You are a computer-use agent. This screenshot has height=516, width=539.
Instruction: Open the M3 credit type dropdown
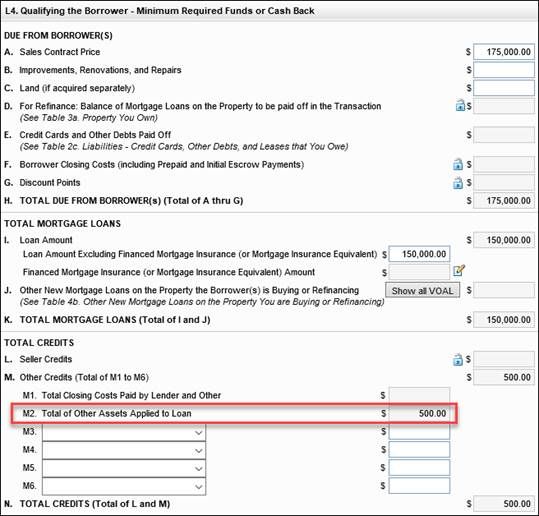(x=124, y=432)
